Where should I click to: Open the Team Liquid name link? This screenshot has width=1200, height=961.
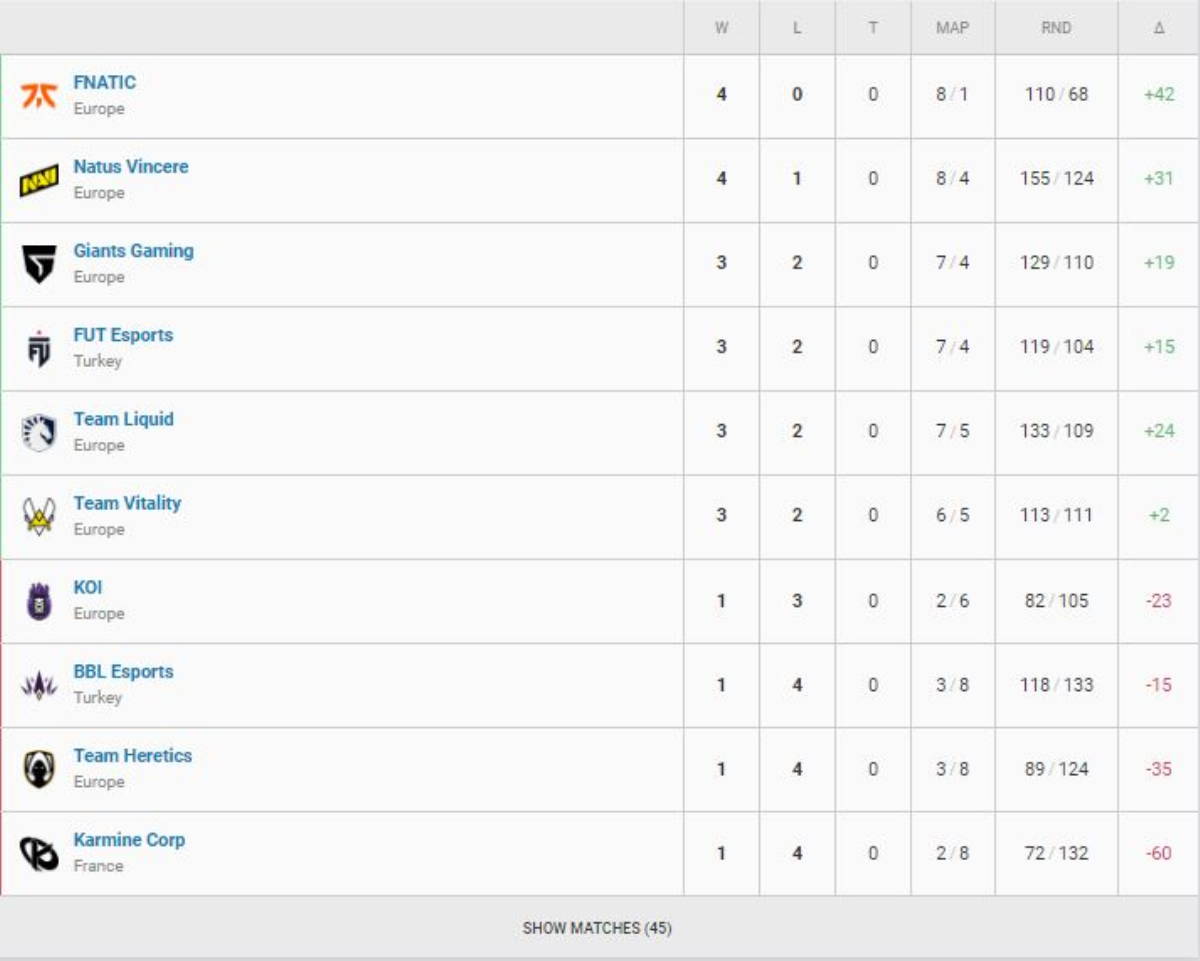click(124, 419)
